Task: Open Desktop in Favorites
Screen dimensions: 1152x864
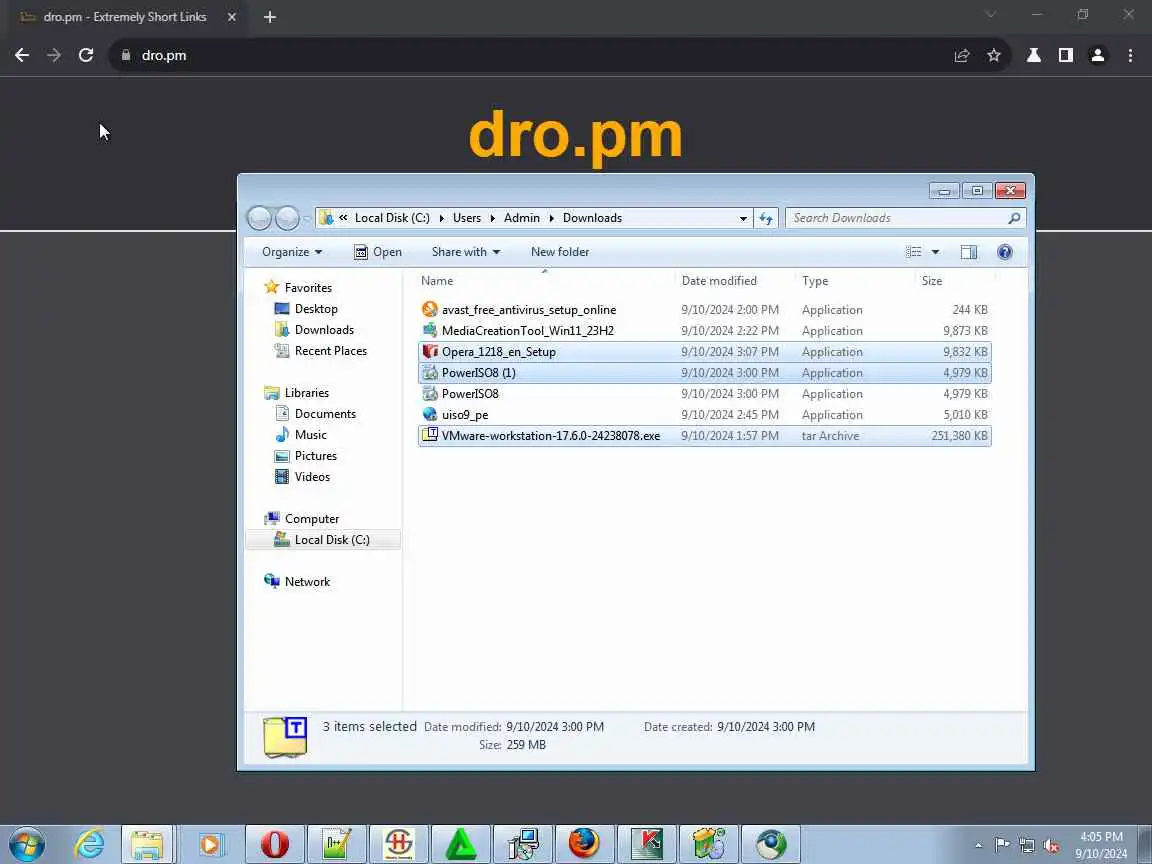Action: pyautogui.click(x=316, y=309)
